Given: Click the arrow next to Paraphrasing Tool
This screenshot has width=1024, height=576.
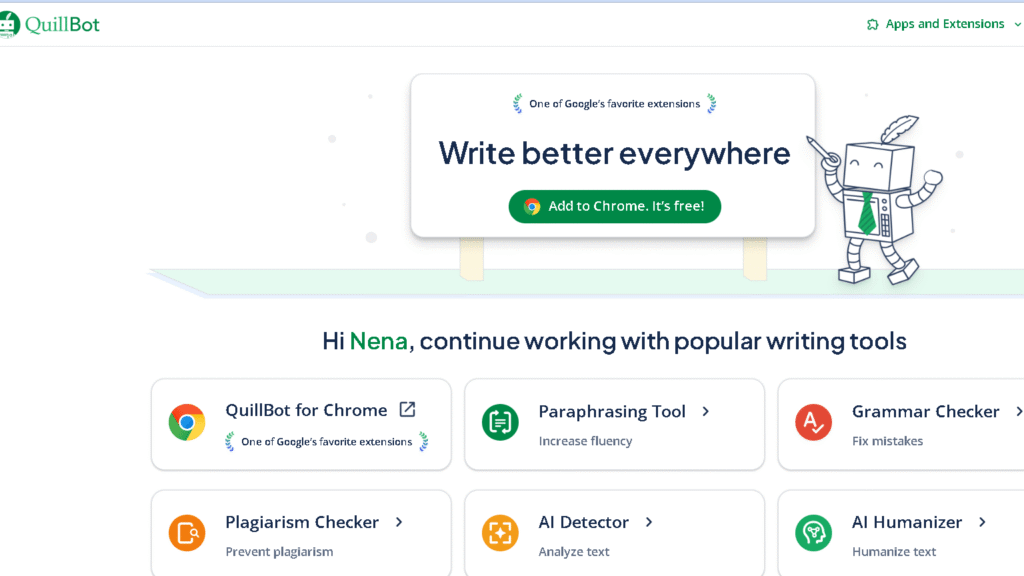Looking at the screenshot, I should [x=705, y=411].
